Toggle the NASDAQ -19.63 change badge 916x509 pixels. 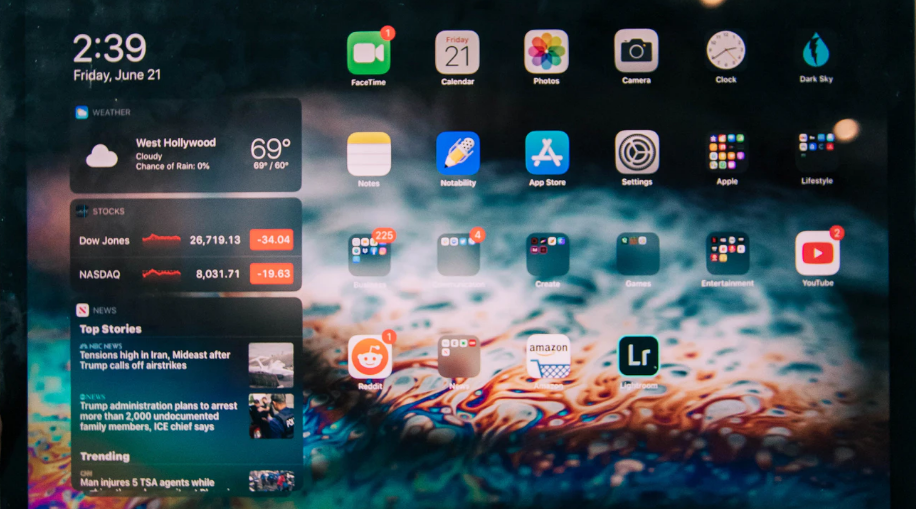tap(271, 273)
